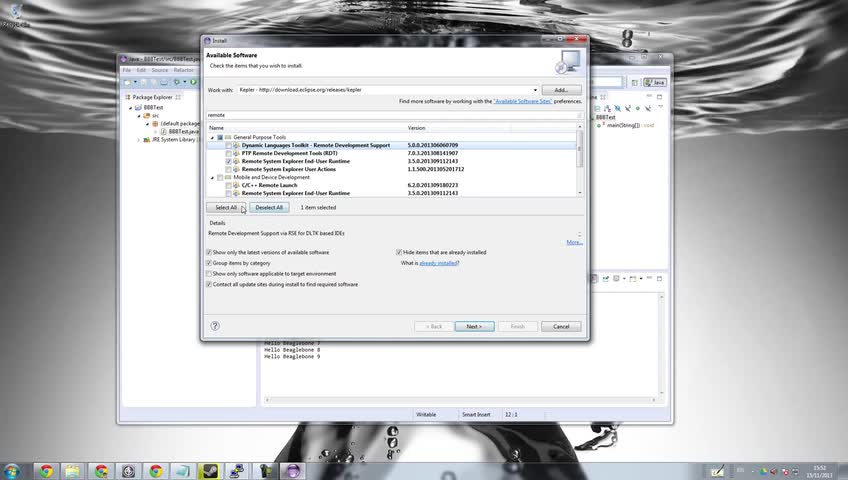848x480 pixels.
Task: Open File Explorer from the taskbar
Action: coord(72,471)
